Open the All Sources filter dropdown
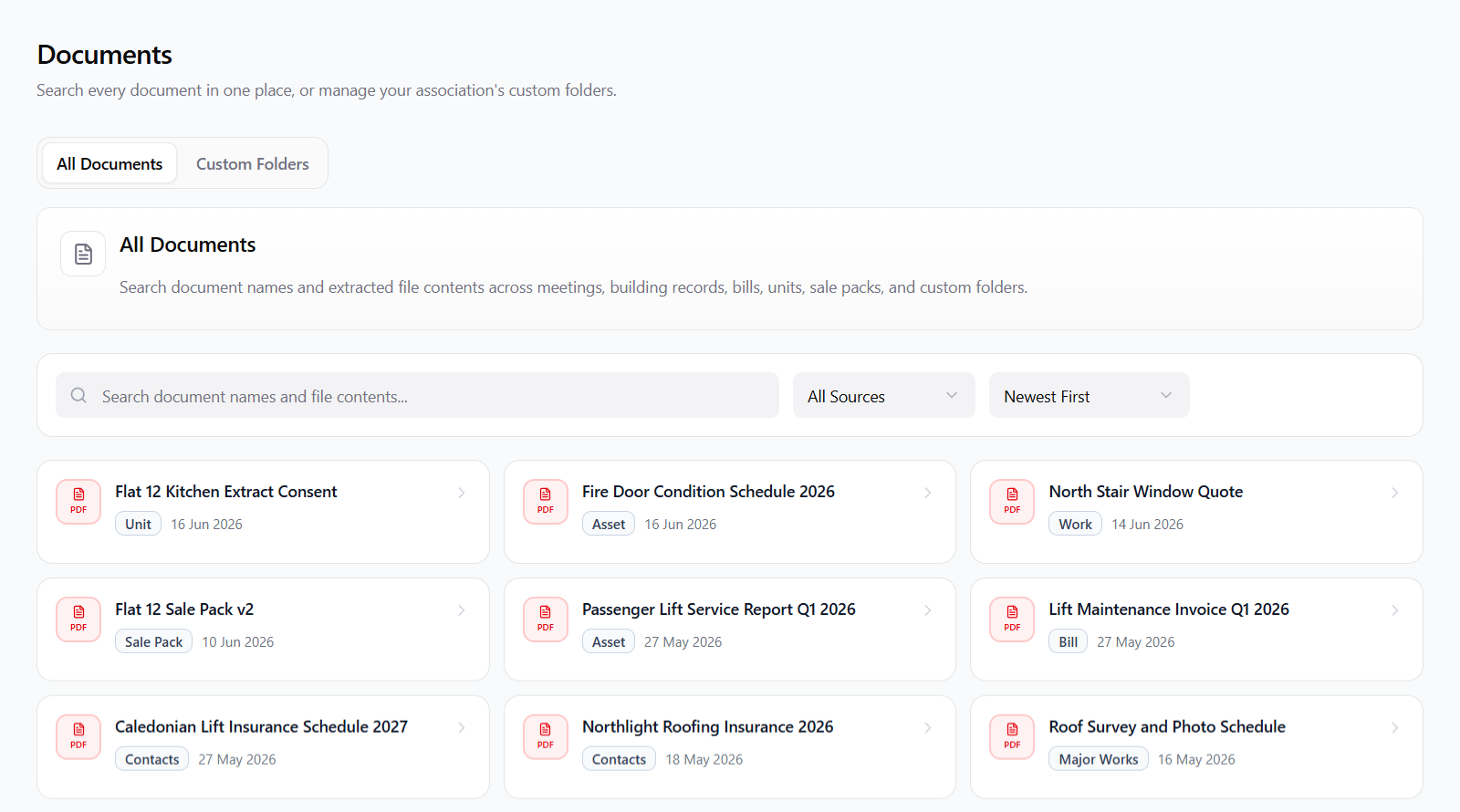The image size is (1460, 812). click(883, 395)
